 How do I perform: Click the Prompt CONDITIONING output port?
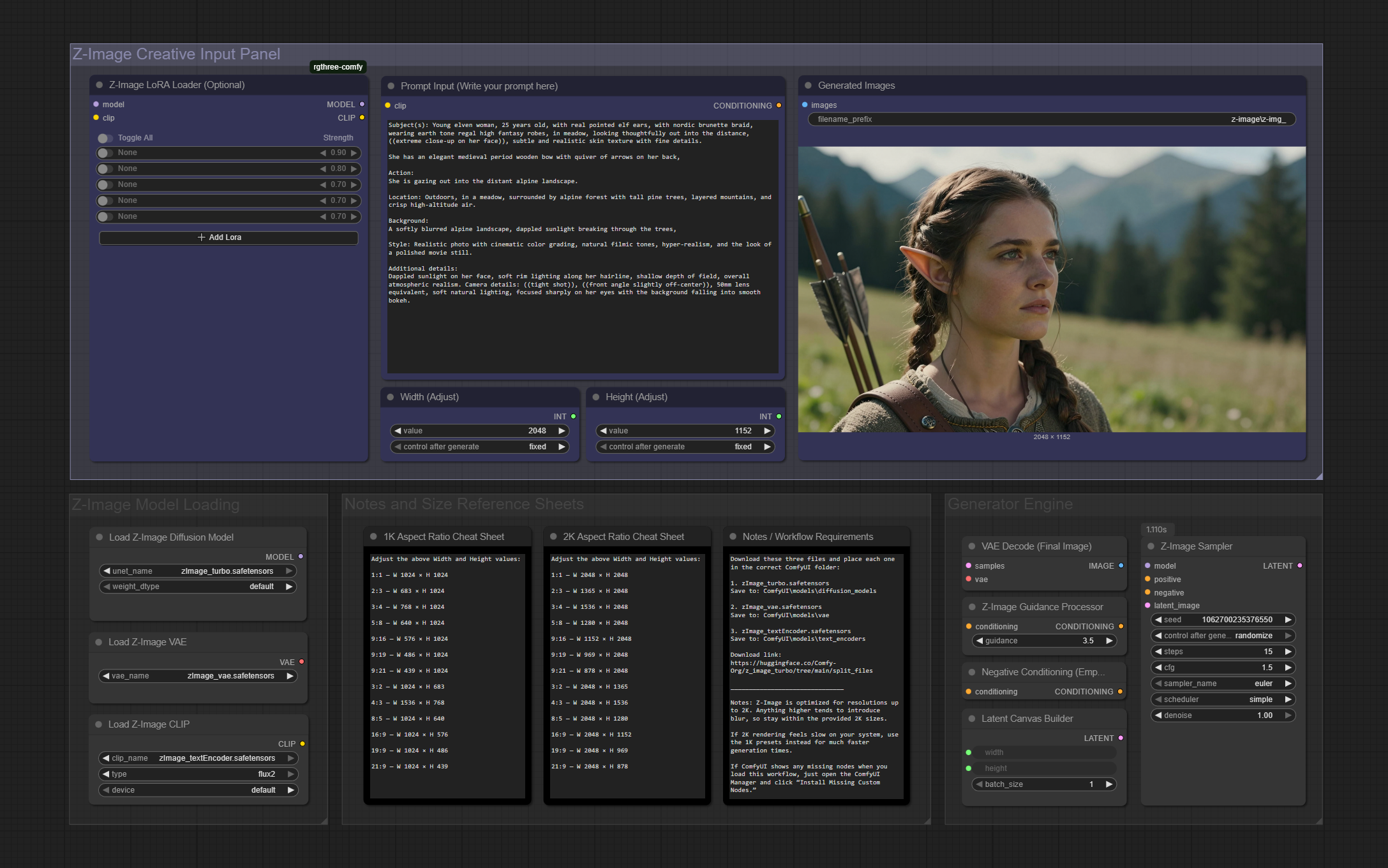point(779,106)
